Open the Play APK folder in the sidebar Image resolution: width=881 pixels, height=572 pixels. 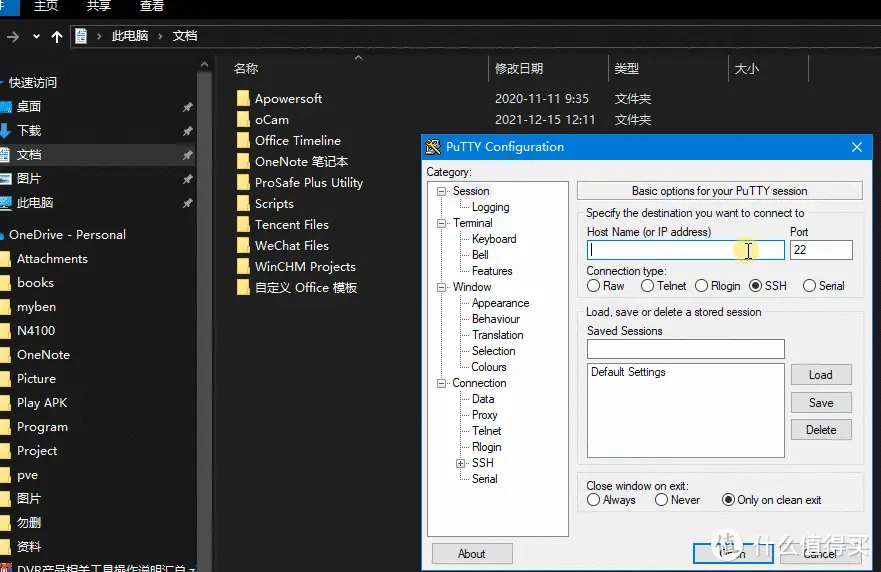(x=42, y=402)
